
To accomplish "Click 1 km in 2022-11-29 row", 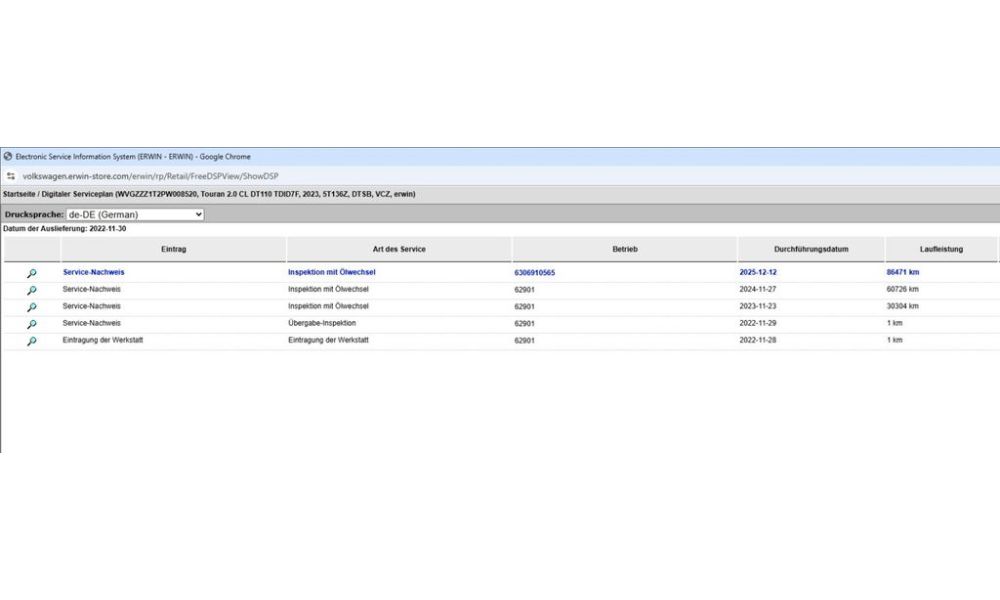I will [894, 323].
